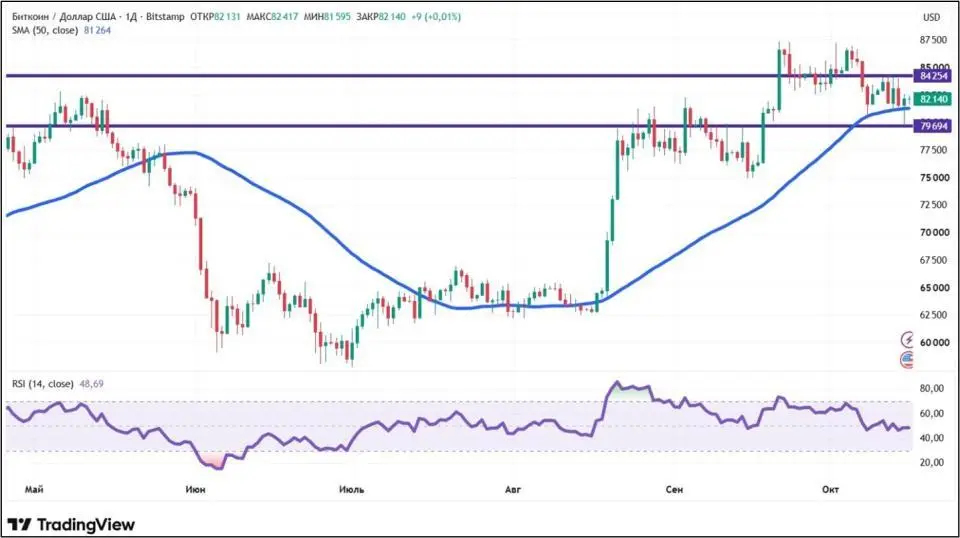The width and height of the screenshot is (960, 538).
Task: Click the Июн label on time axis
Action: (195, 490)
